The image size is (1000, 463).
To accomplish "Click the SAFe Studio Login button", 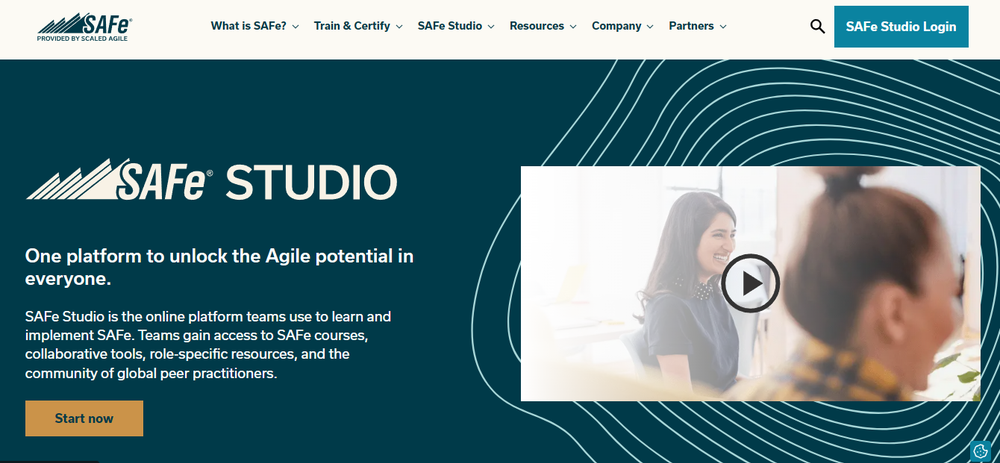I will click(901, 27).
